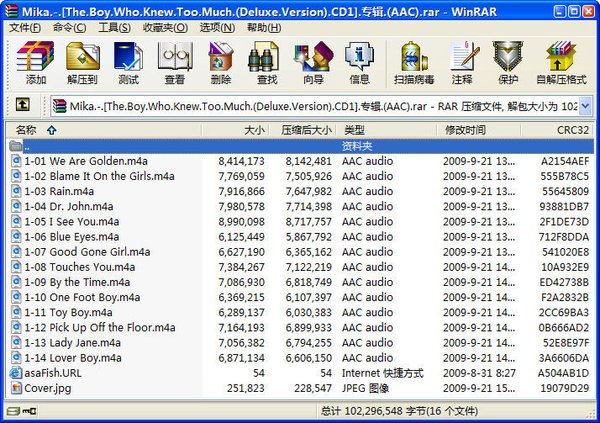Click the file icon of 1-03 Rain.m4a
This screenshot has width=600, height=423.
point(16,191)
